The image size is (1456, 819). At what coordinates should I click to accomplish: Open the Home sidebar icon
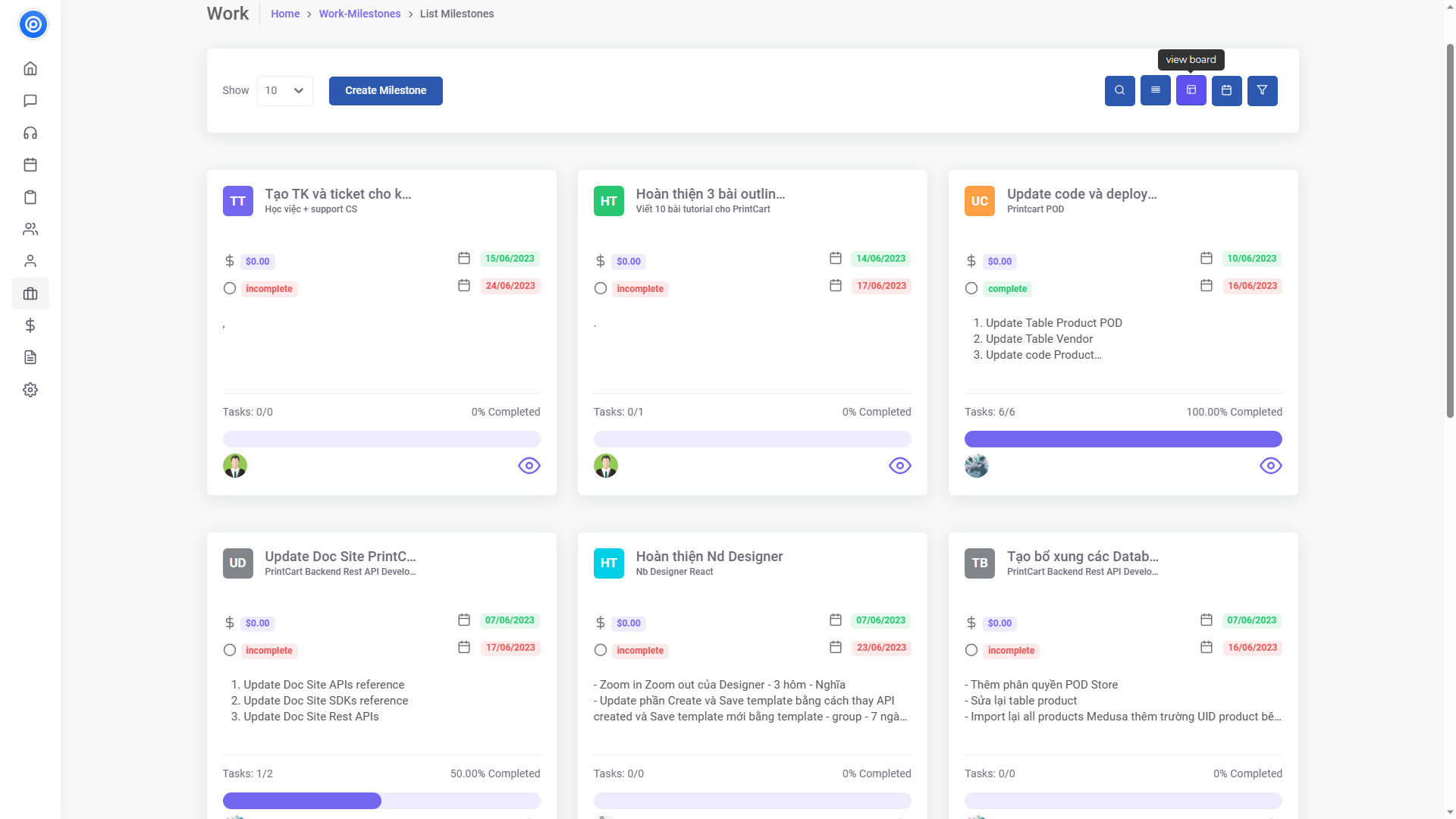pos(30,68)
